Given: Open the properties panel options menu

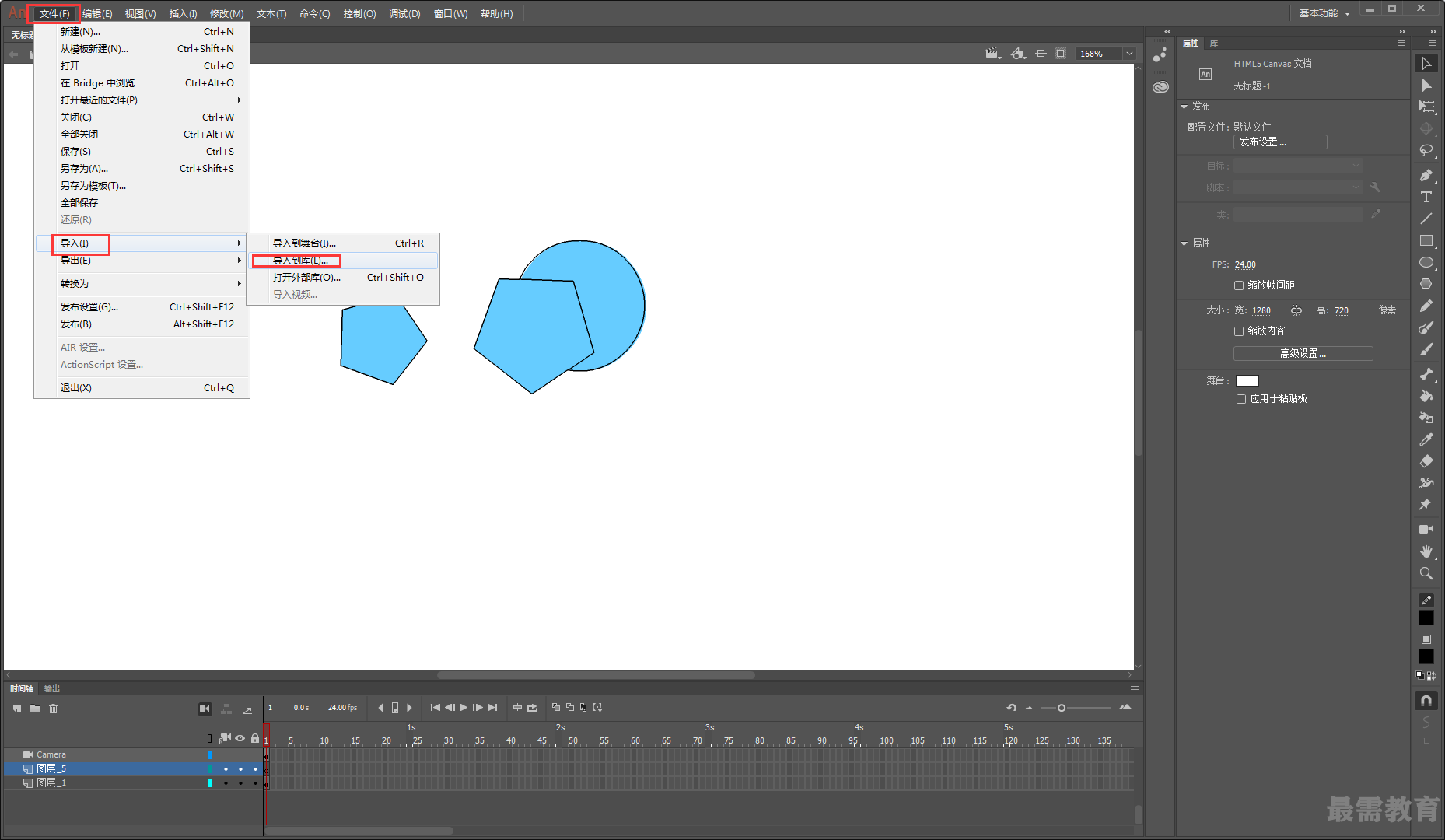Looking at the screenshot, I should point(1401,44).
